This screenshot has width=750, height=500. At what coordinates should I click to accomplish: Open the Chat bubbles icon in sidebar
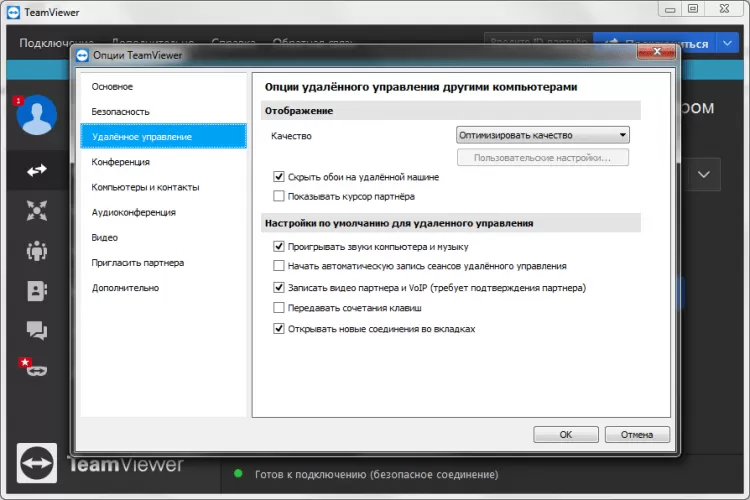tap(37, 330)
